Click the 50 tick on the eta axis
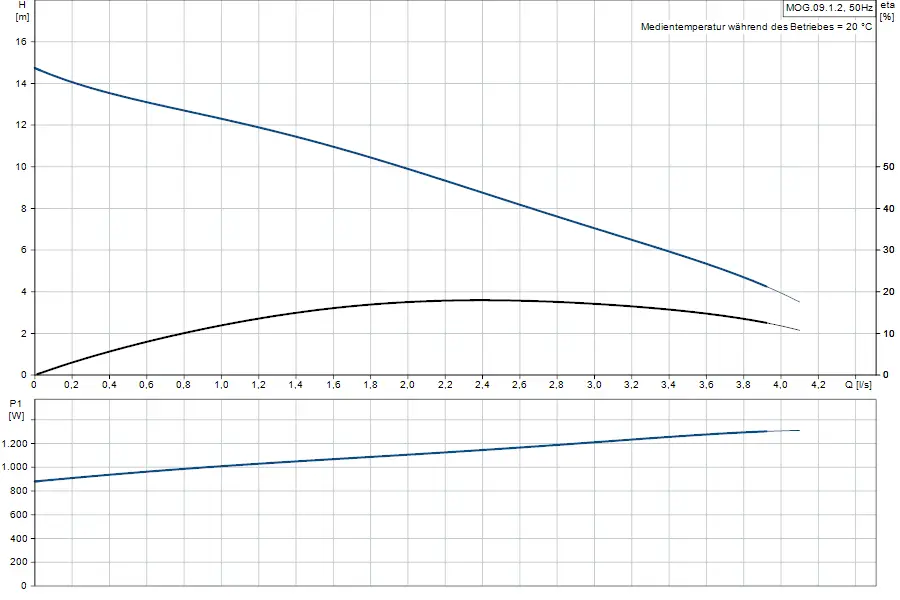This screenshot has height=600, width=900. click(889, 167)
